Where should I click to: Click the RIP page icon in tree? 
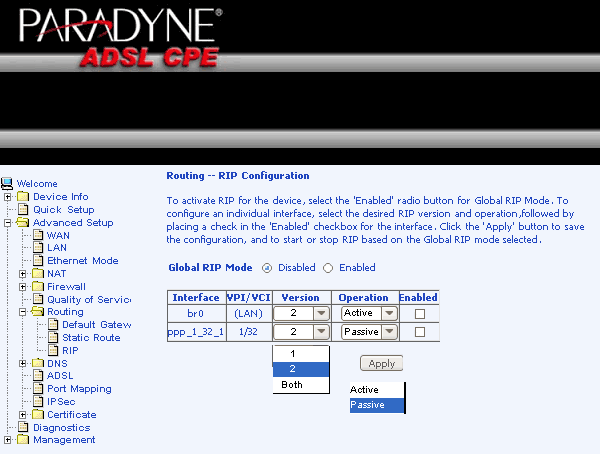point(53,351)
